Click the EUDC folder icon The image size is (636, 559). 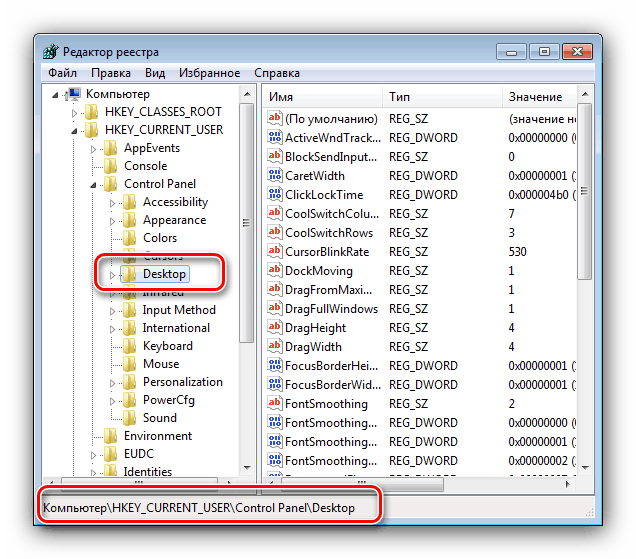pos(111,454)
